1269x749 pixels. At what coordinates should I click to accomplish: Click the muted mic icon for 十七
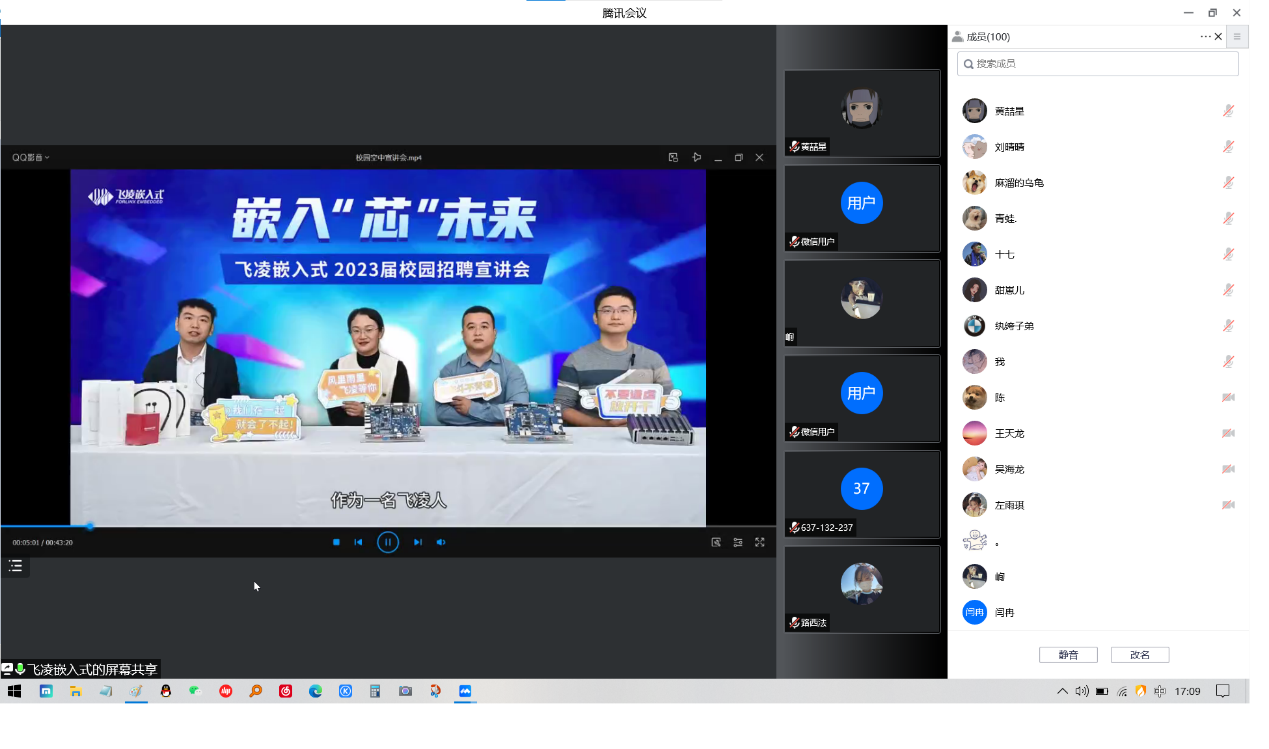point(1228,254)
